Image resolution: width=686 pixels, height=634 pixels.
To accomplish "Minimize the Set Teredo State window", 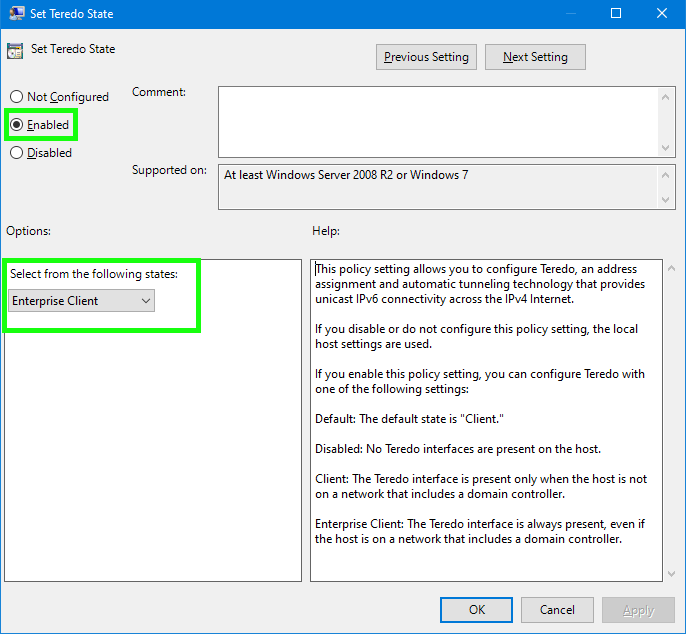I will (x=568, y=14).
